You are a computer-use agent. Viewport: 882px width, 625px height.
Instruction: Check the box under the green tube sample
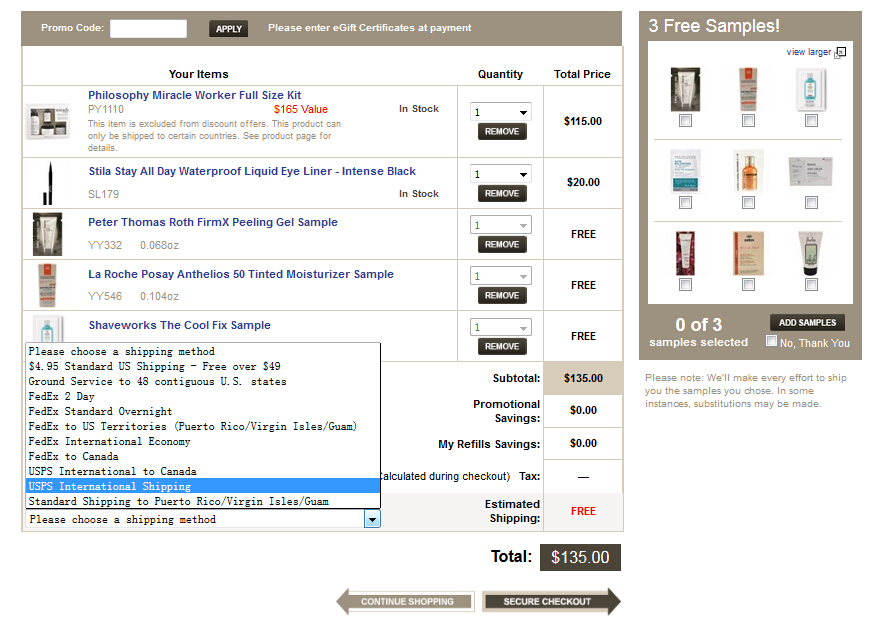pos(811,285)
